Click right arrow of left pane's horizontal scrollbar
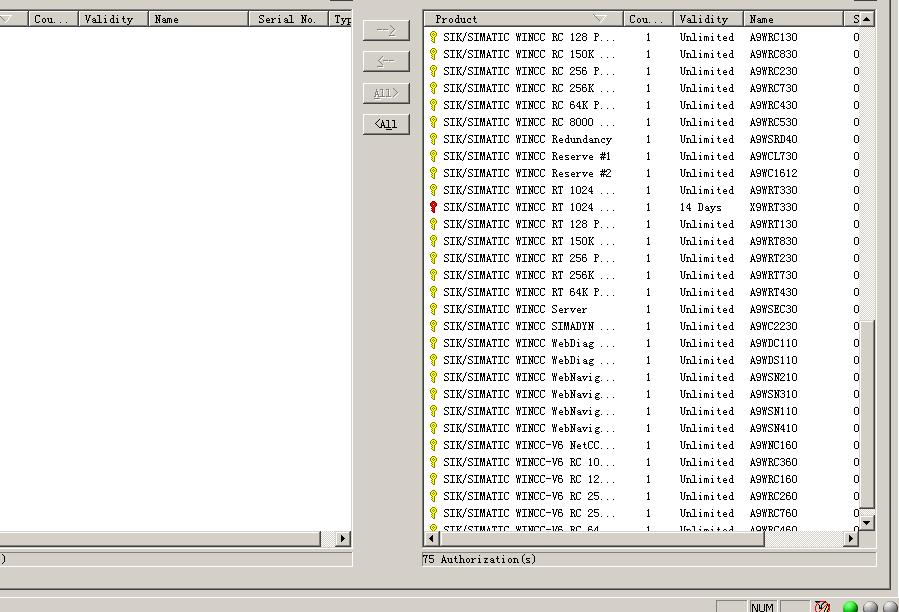 click(x=342, y=539)
